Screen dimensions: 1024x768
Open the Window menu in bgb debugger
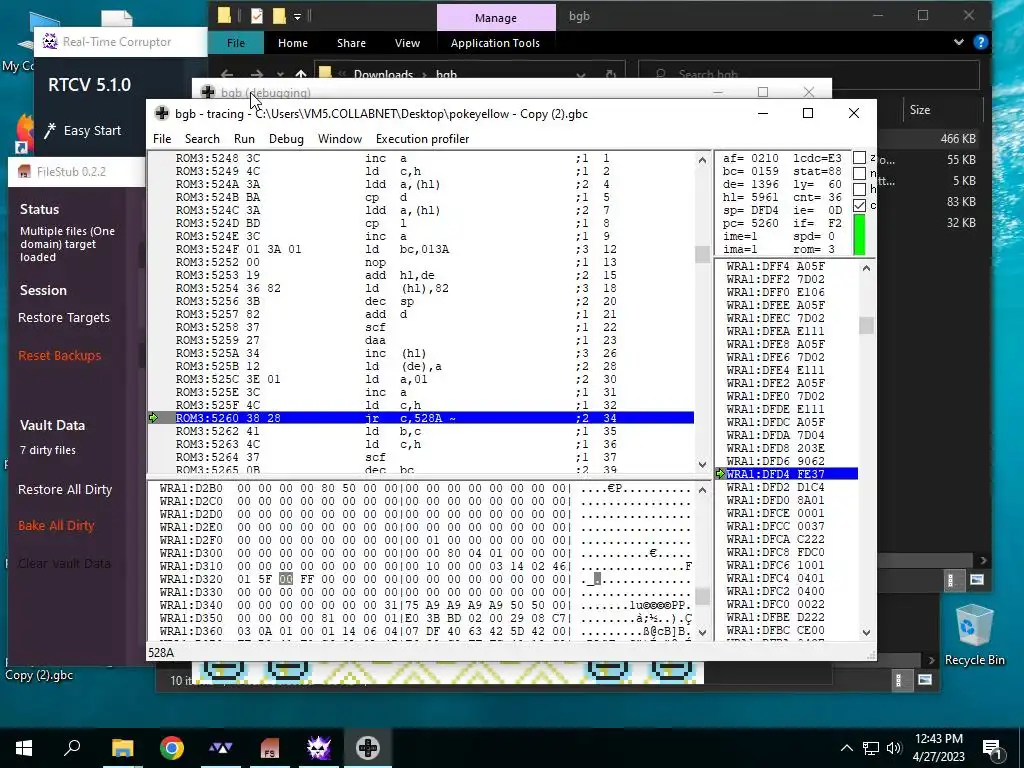coord(340,138)
